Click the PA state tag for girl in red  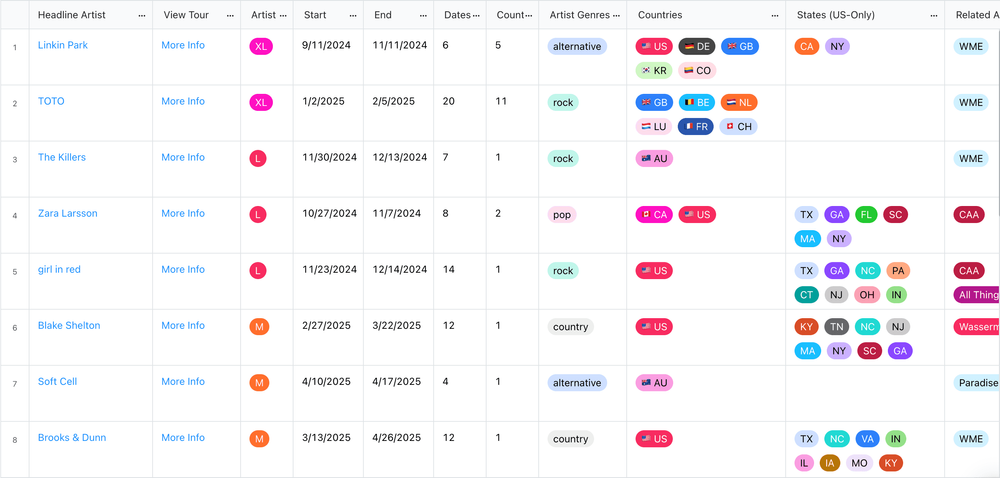898,271
